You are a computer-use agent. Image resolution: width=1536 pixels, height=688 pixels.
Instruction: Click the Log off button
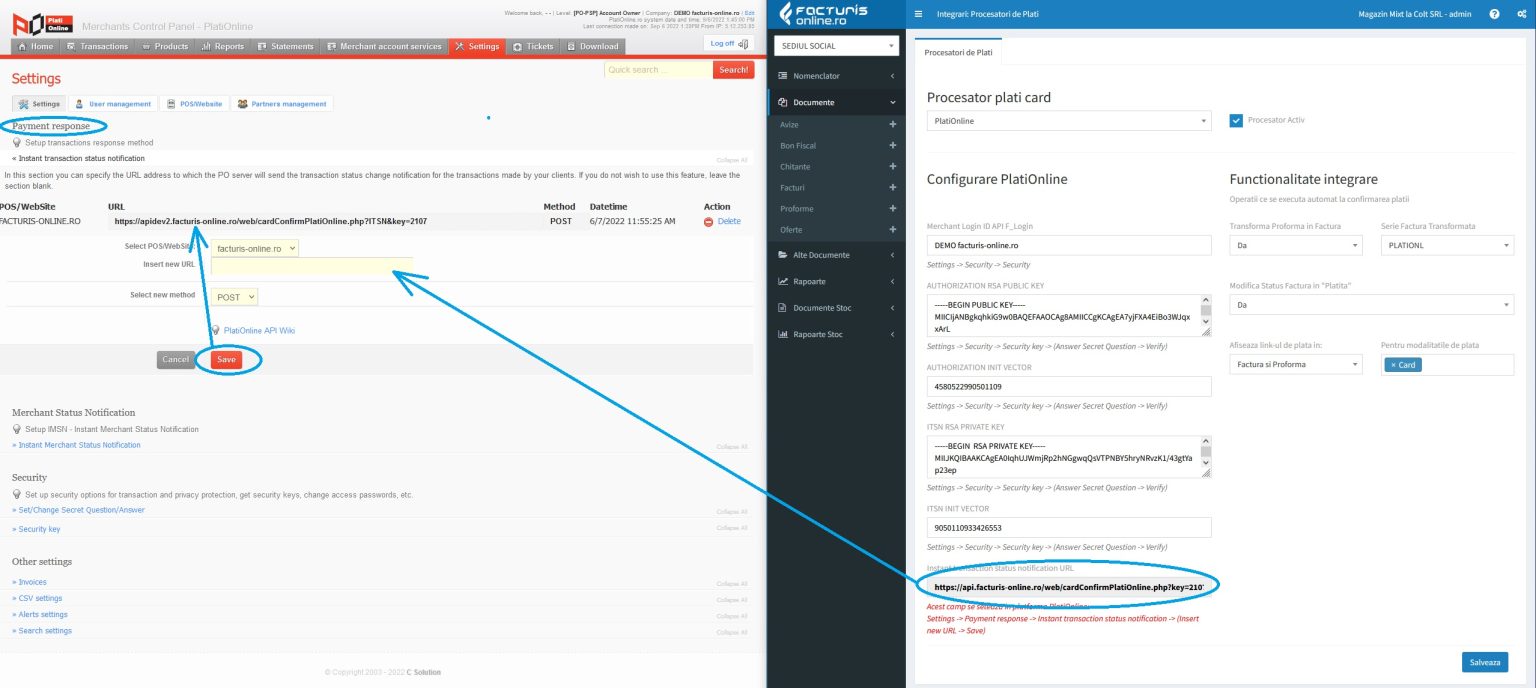pyautogui.click(x=728, y=43)
